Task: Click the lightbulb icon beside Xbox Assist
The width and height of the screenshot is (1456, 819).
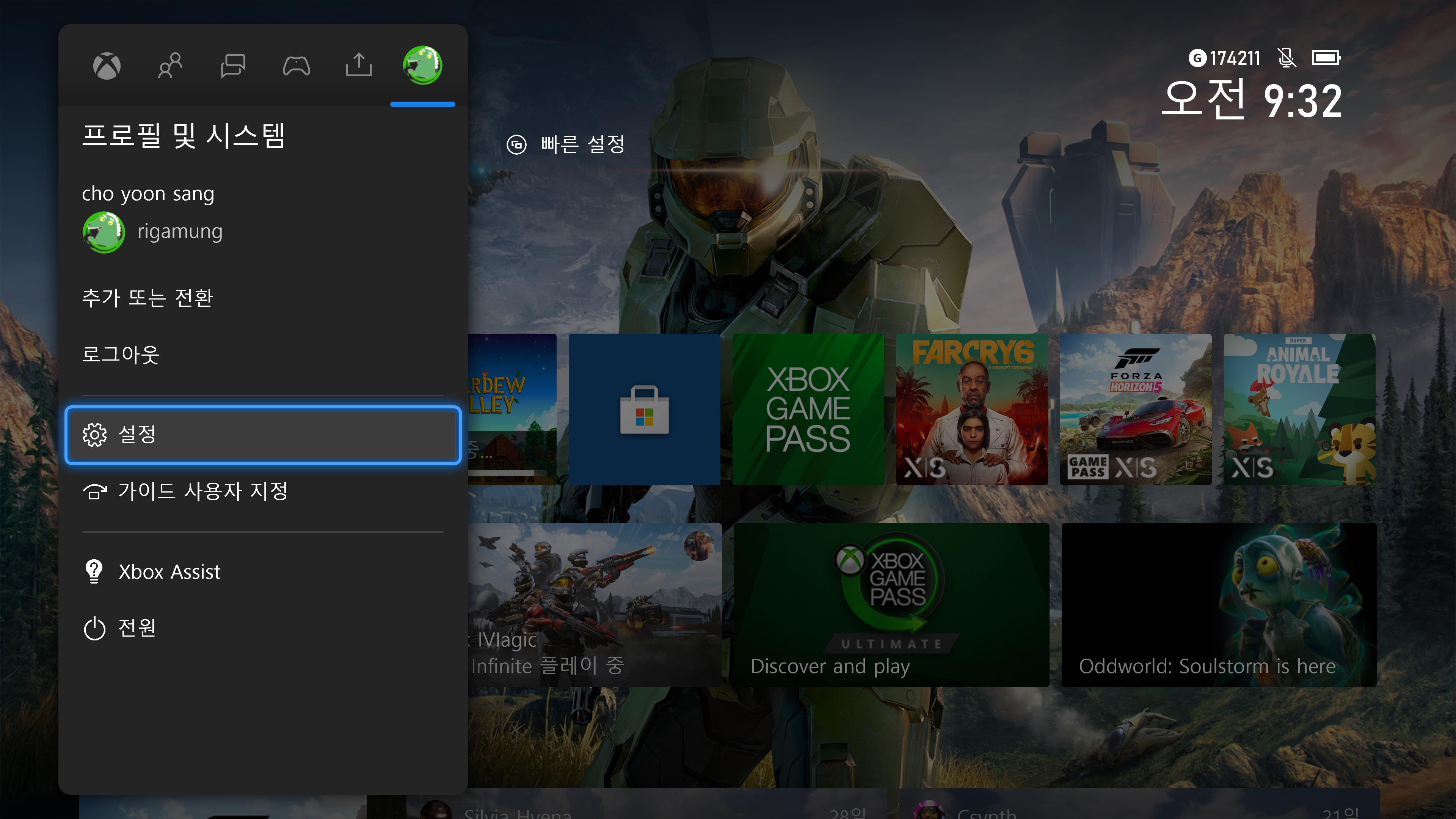Action: pyautogui.click(x=94, y=571)
